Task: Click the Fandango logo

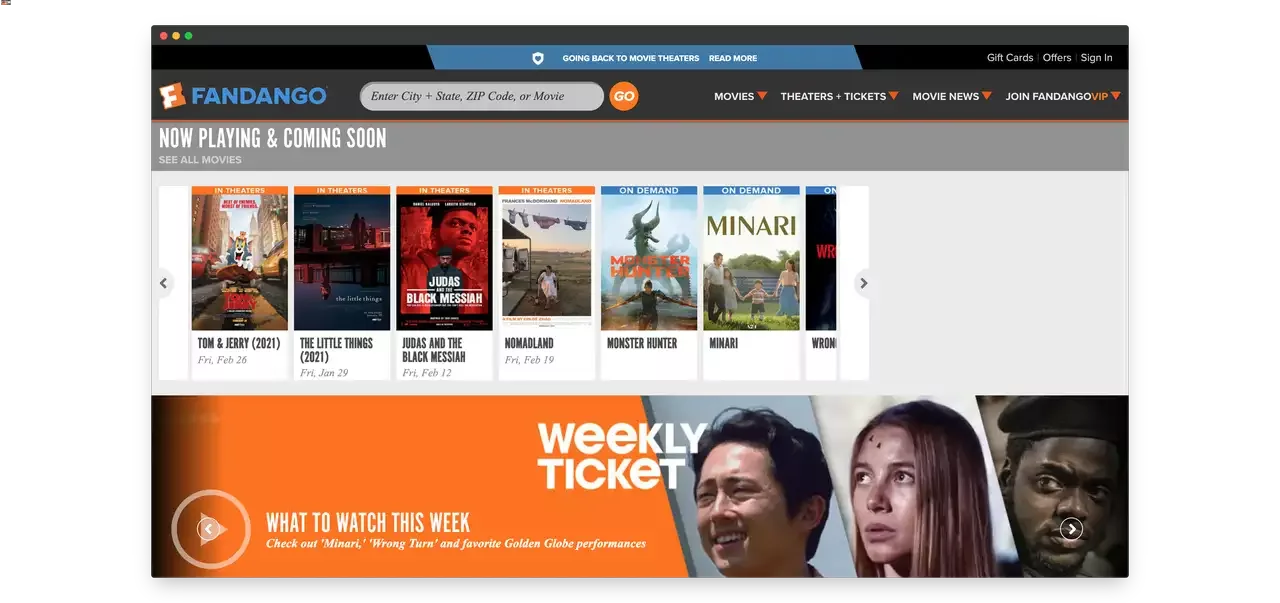Action: [243, 96]
